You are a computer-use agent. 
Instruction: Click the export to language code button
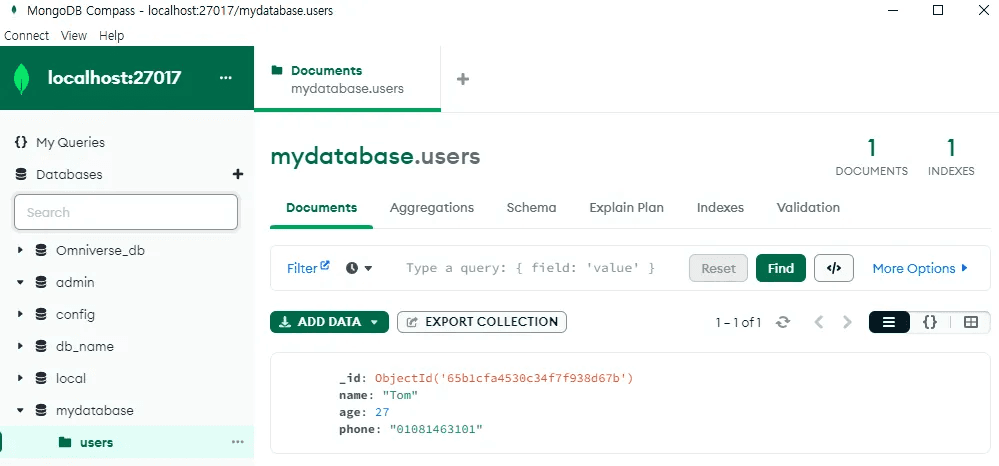pos(834,268)
